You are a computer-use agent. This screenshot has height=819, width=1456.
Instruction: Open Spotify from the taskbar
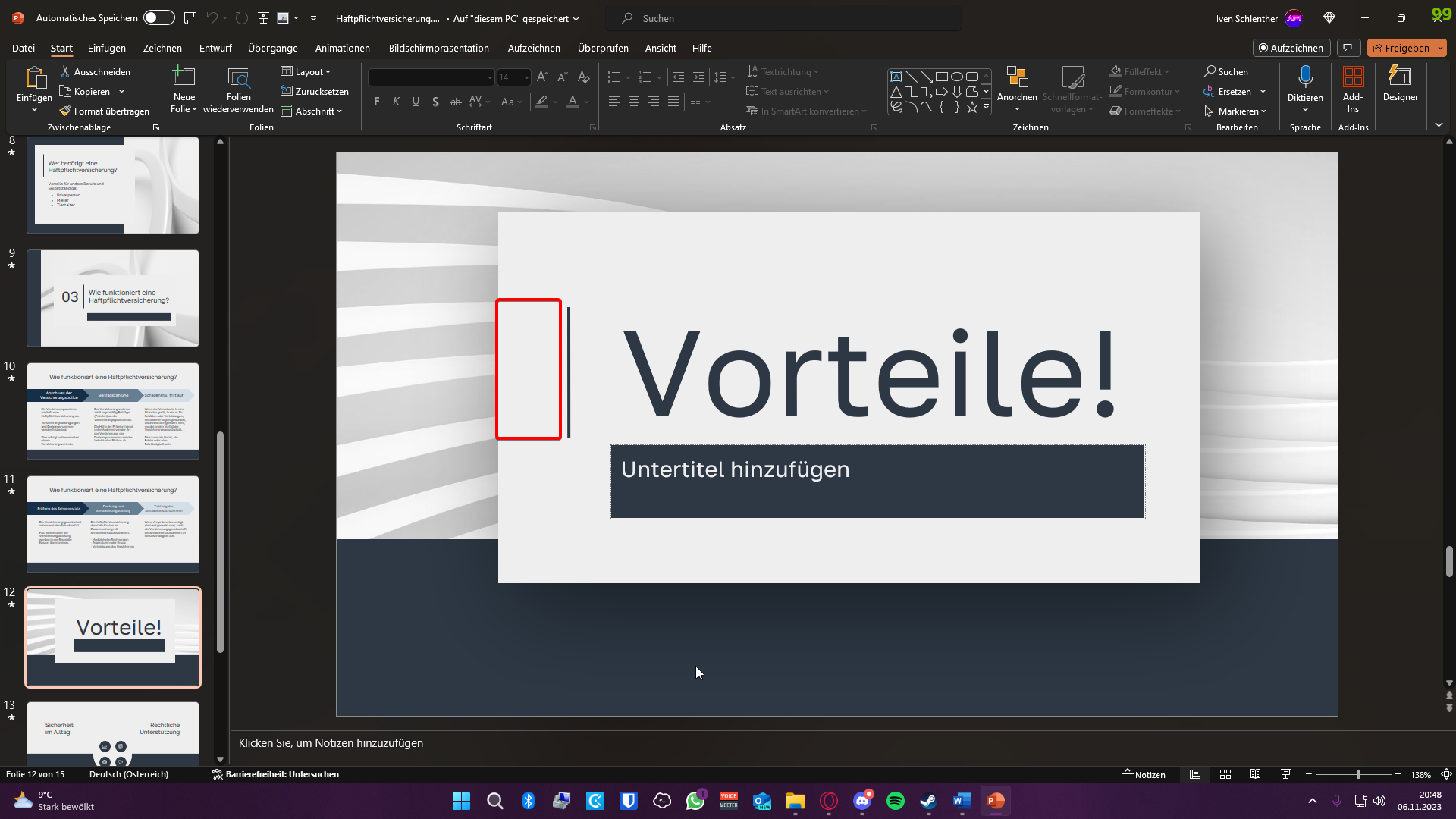pos(895,801)
